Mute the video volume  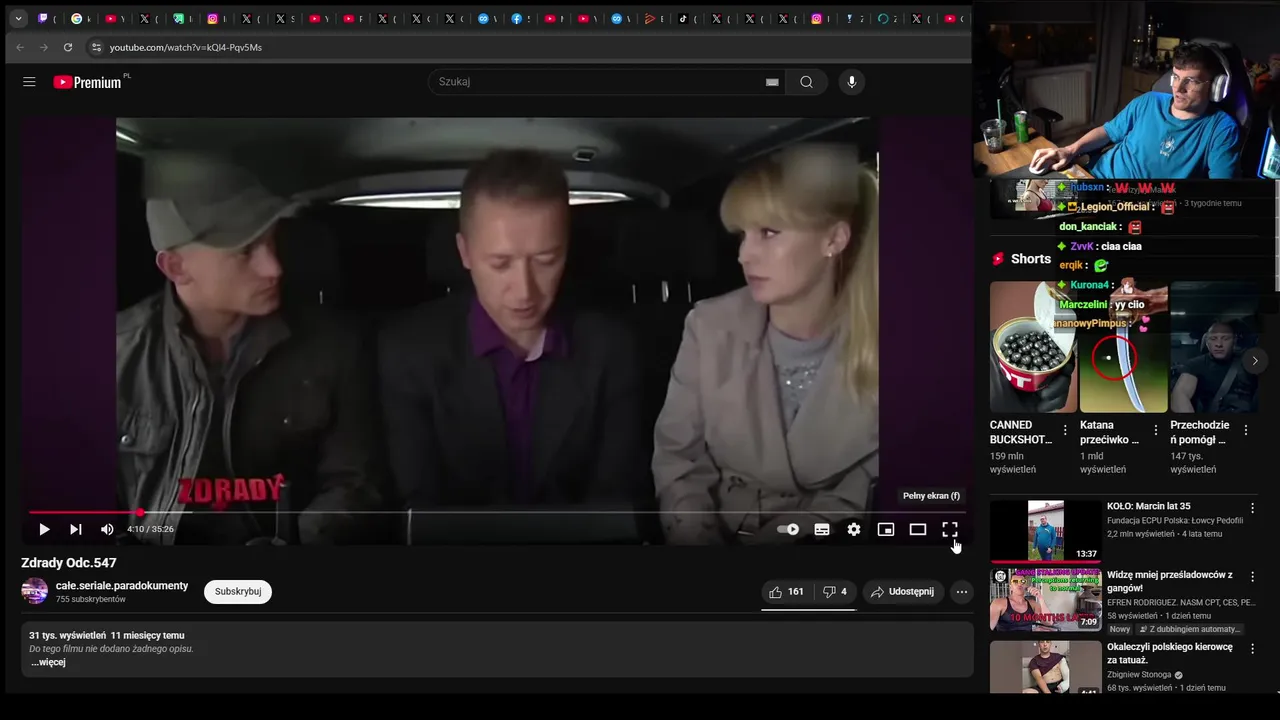pyautogui.click(x=107, y=529)
